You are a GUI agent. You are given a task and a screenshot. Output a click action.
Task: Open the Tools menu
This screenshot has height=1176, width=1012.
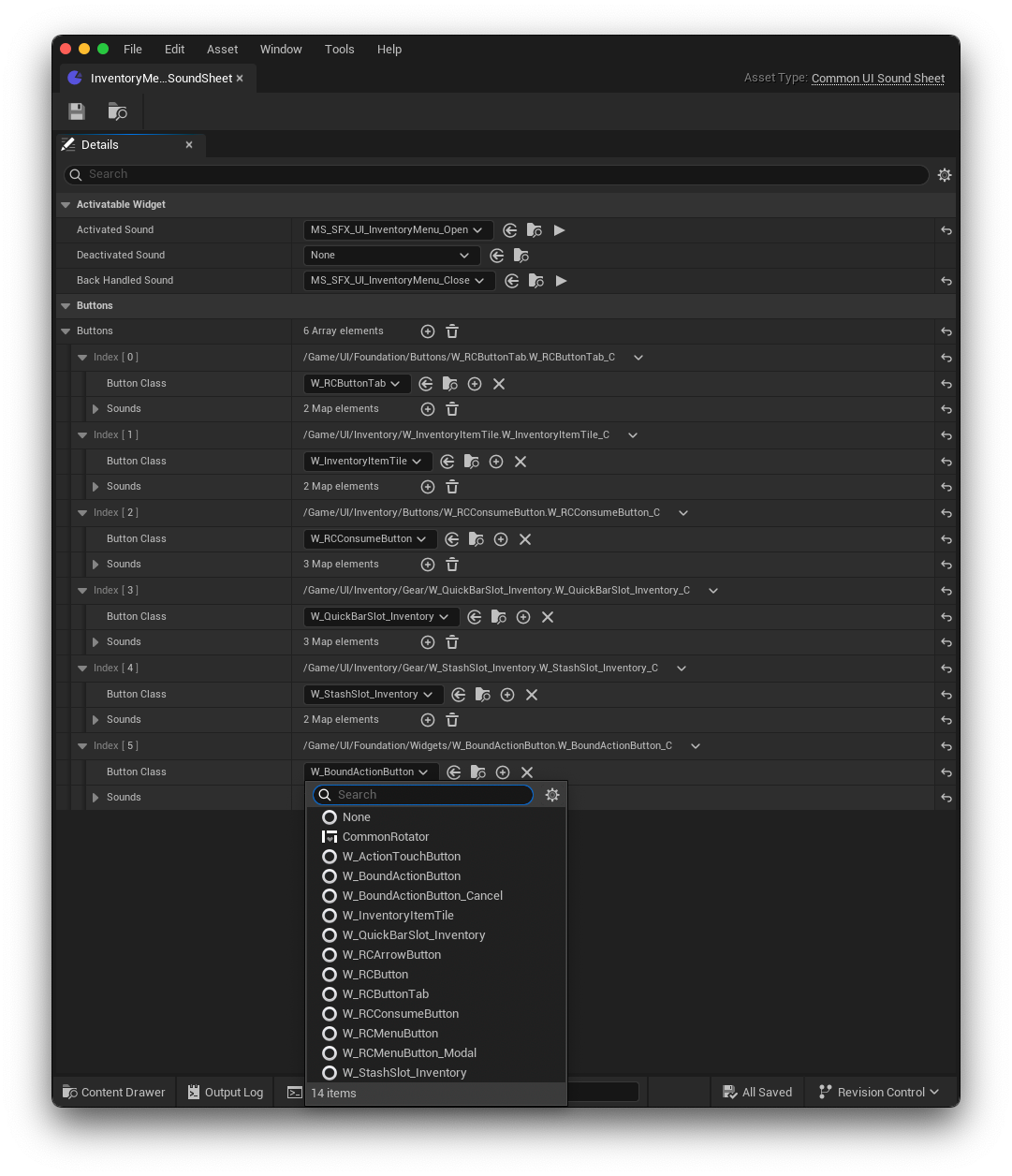point(339,49)
